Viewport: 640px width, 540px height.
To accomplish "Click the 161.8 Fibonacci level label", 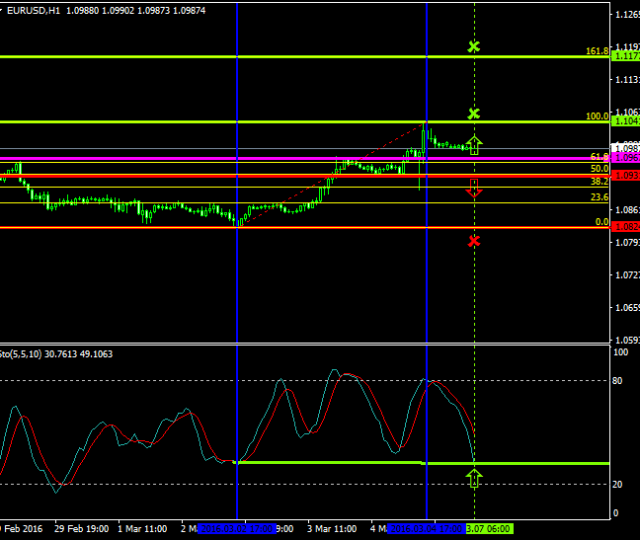I will tap(598, 50).
